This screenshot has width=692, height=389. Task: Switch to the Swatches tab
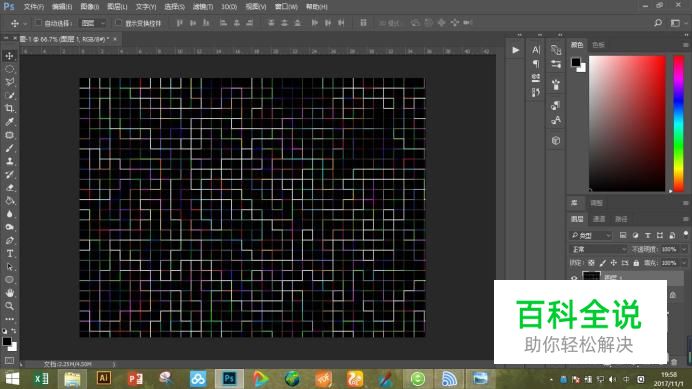click(x=598, y=45)
